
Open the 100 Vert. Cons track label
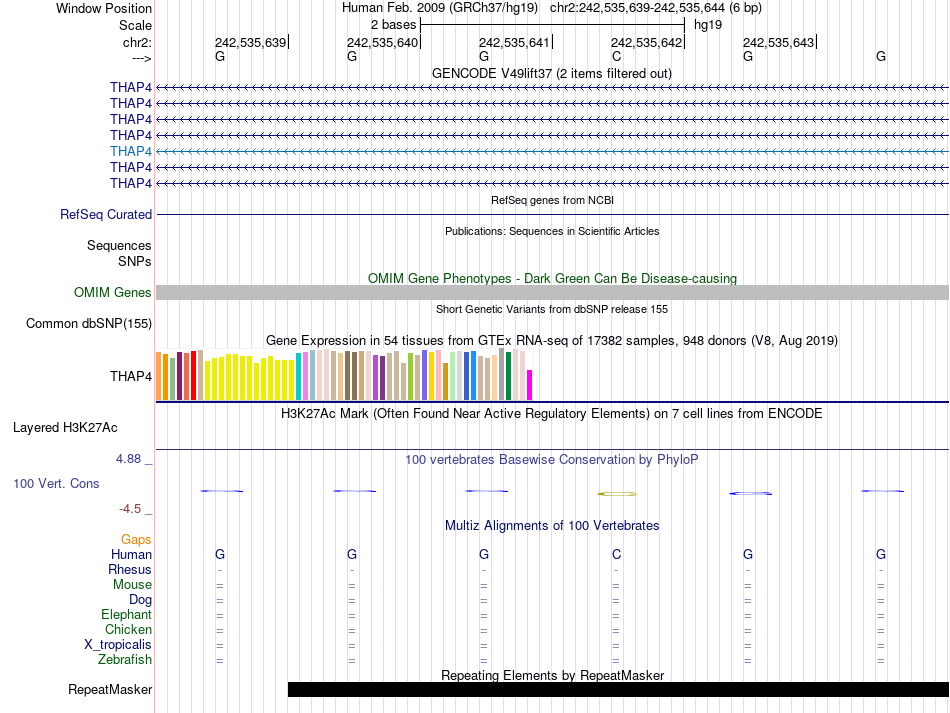click(56, 483)
